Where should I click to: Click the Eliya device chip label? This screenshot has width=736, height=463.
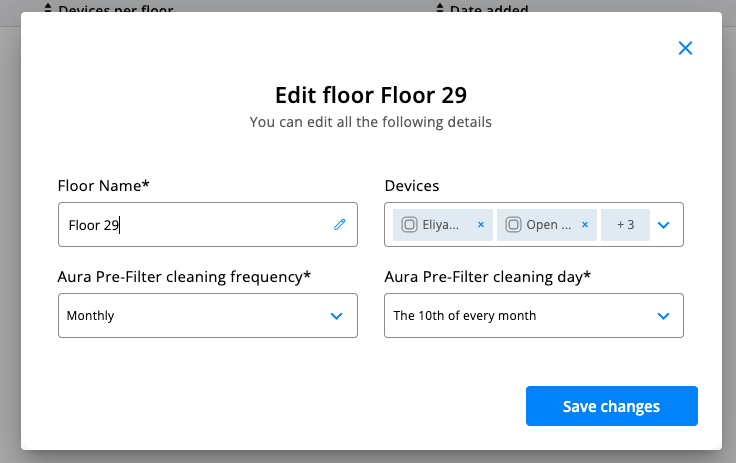point(444,225)
